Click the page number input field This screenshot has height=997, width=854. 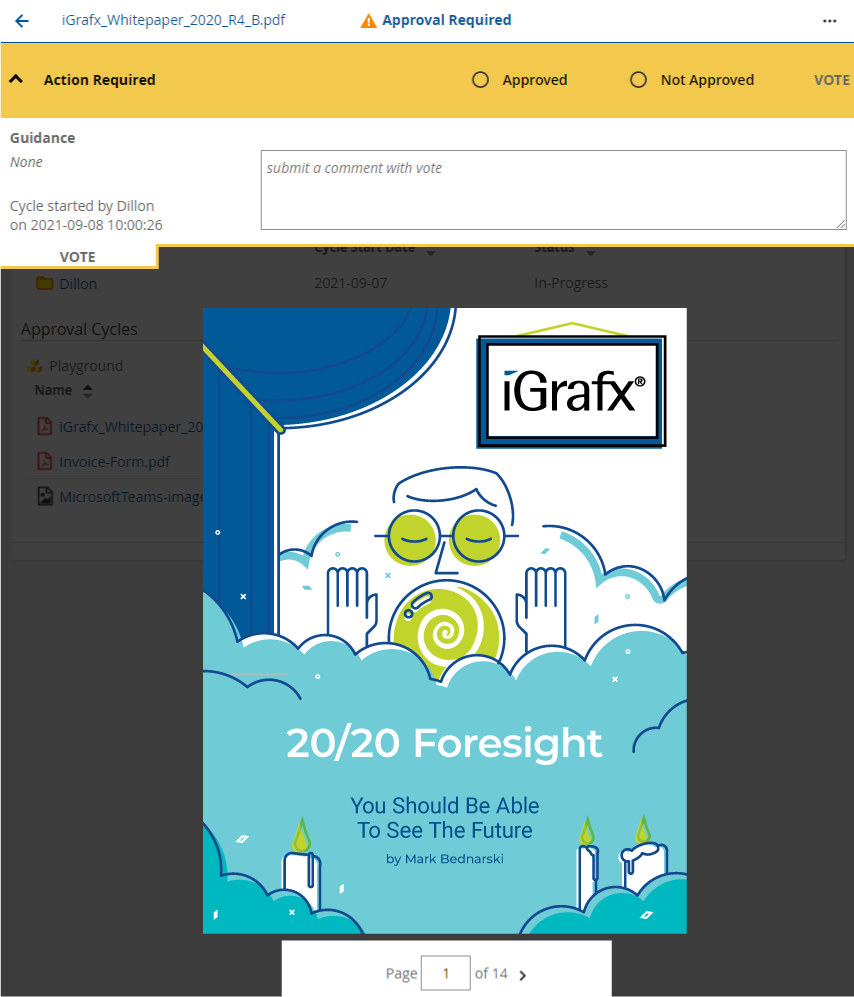445,973
